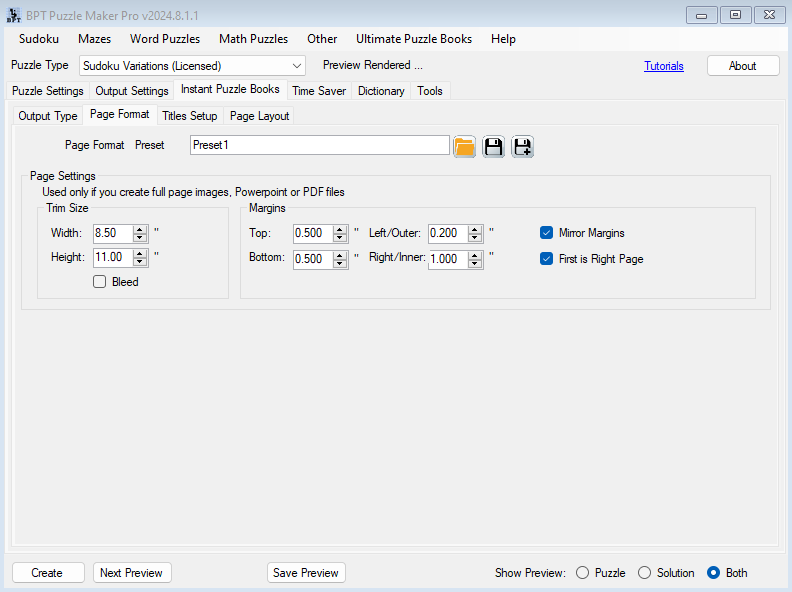The image size is (792, 592).
Task: Uncheck First is Right Page
Action: pos(547,259)
